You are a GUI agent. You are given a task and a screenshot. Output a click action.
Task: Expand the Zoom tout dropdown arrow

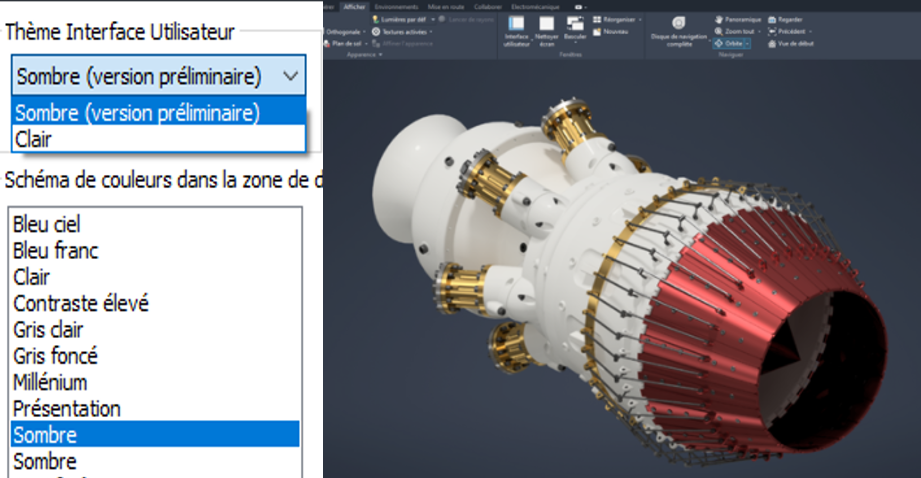(759, 32)
